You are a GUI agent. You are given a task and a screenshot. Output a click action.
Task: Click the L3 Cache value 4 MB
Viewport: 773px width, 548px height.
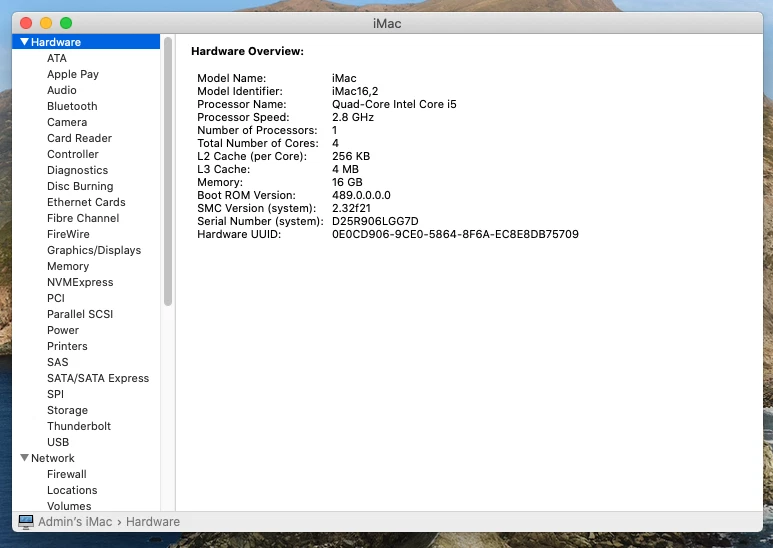tap(345, 169)
